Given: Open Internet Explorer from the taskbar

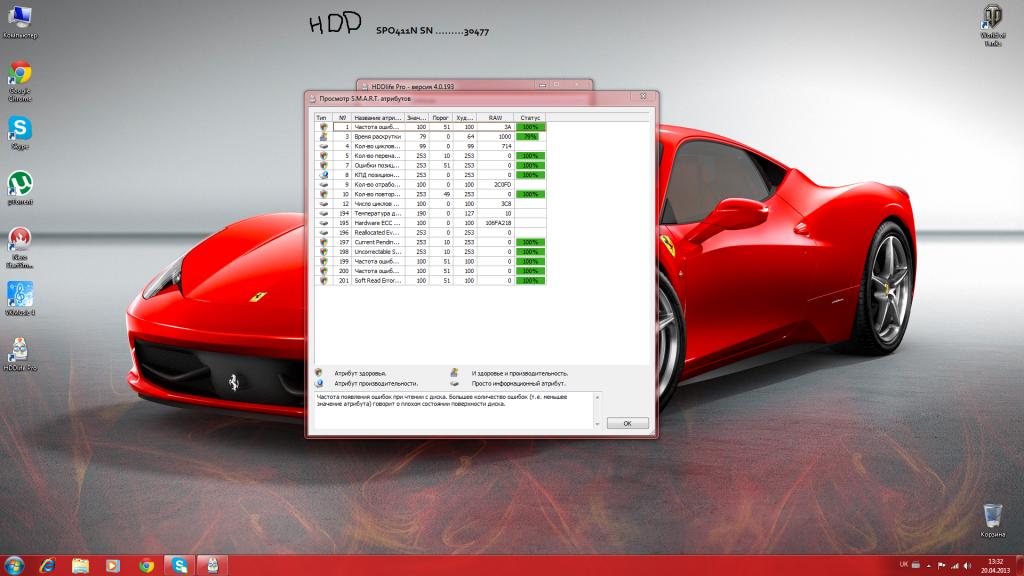Looking at the screenshot, I should [x=47, y=564].
